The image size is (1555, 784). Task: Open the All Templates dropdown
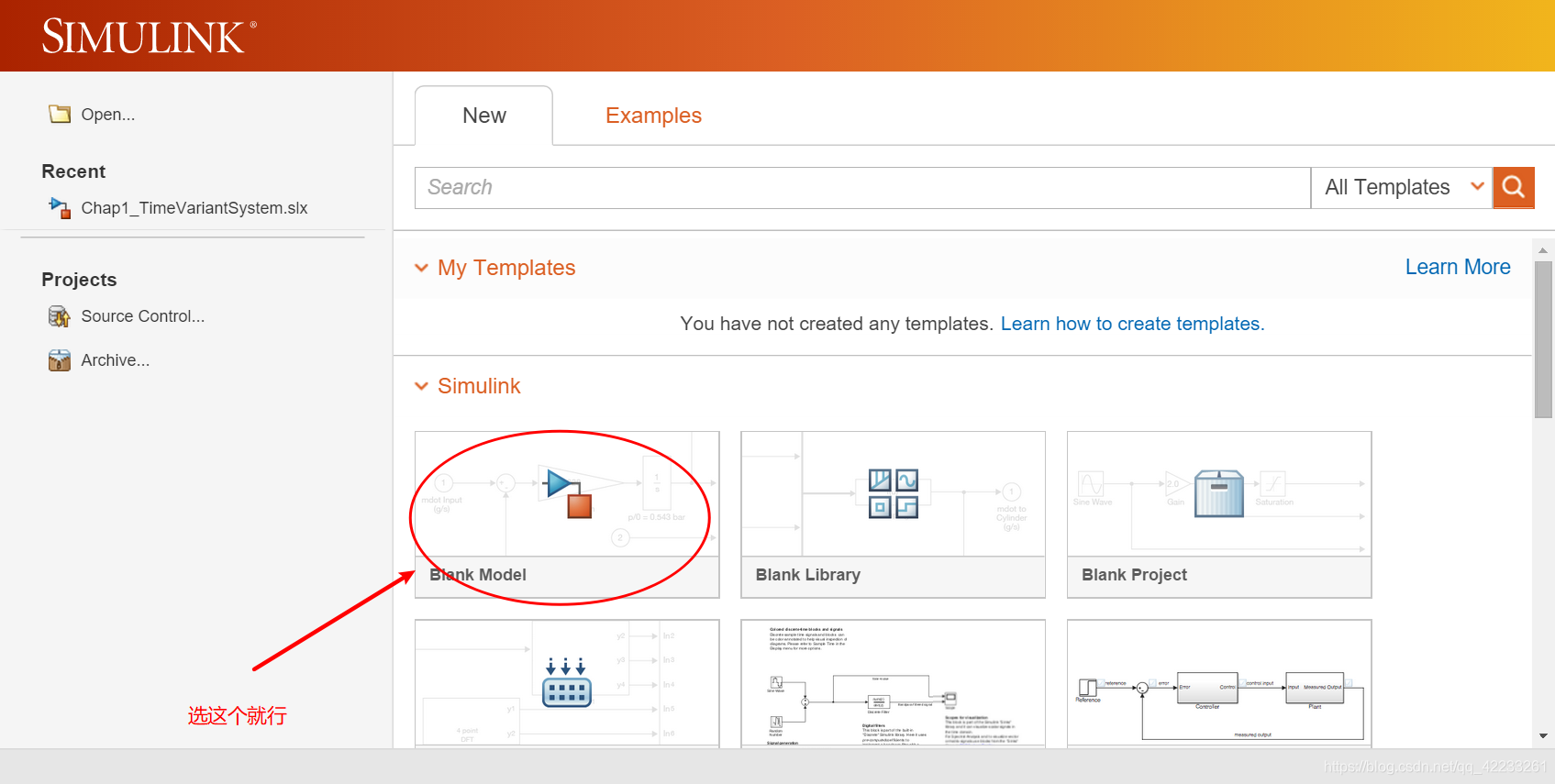point(1402,187)
